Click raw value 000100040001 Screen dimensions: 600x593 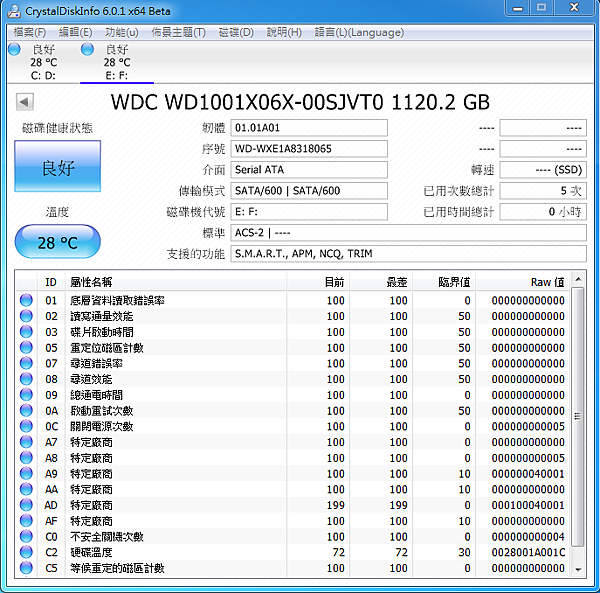pyautogui.click(x=528, y=505)
